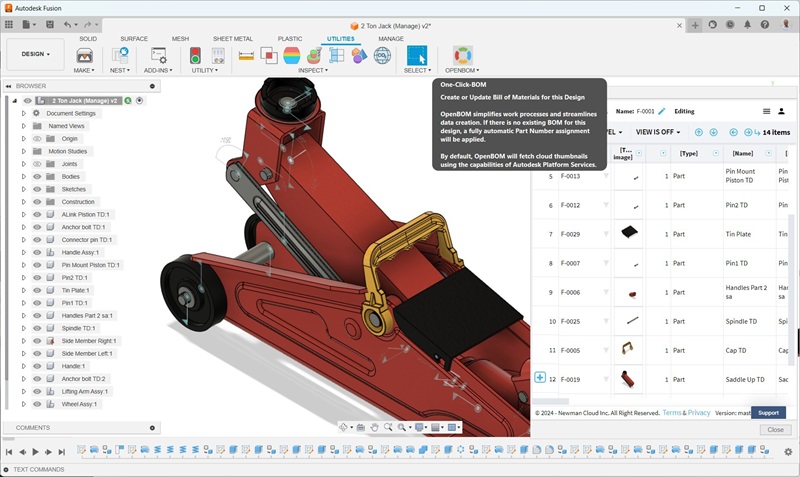The height and width of the screenshot is (477, 800).
Task: Open the DESIGN workspace dropdown
Action: pos(35,54)
